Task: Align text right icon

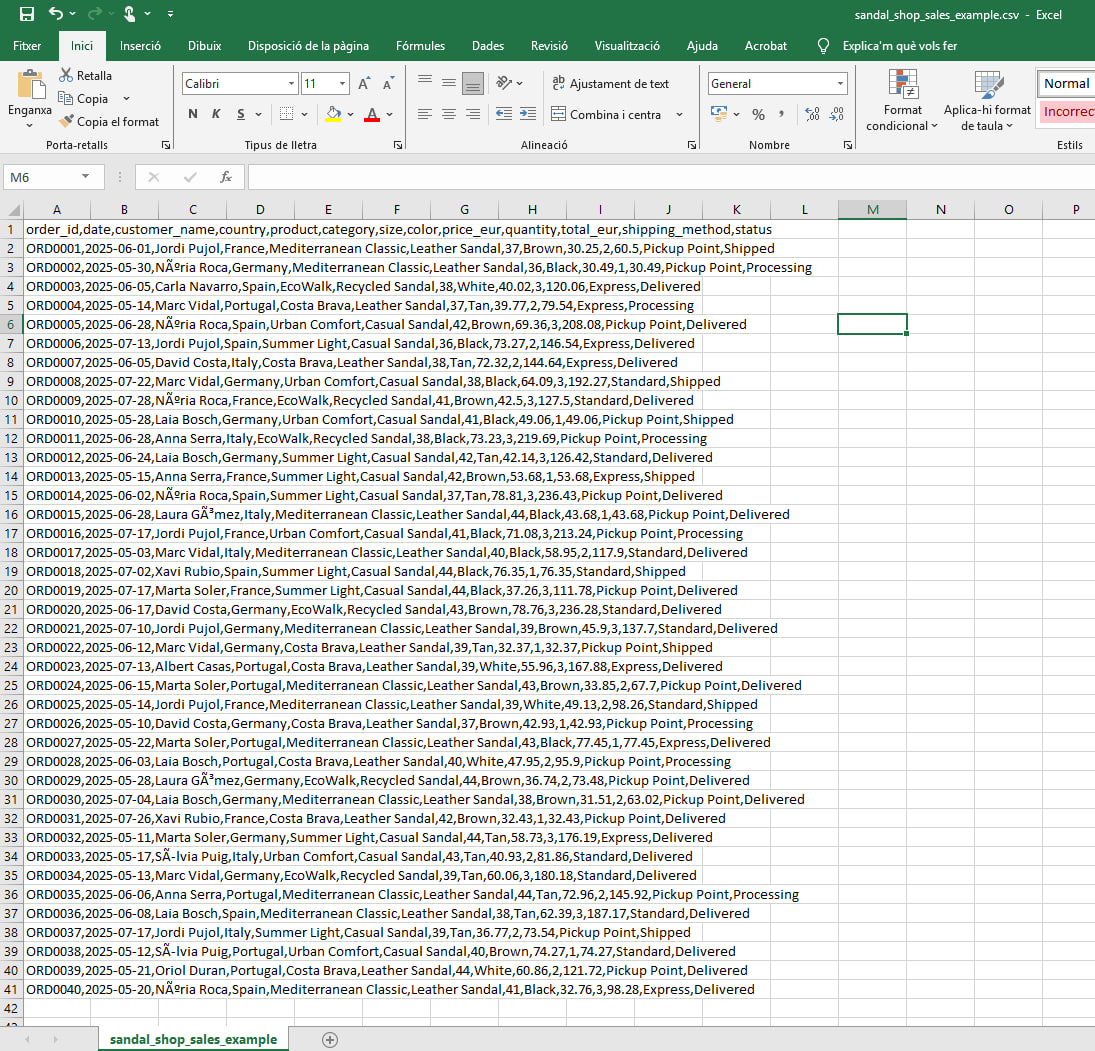Action: point(473,114)
